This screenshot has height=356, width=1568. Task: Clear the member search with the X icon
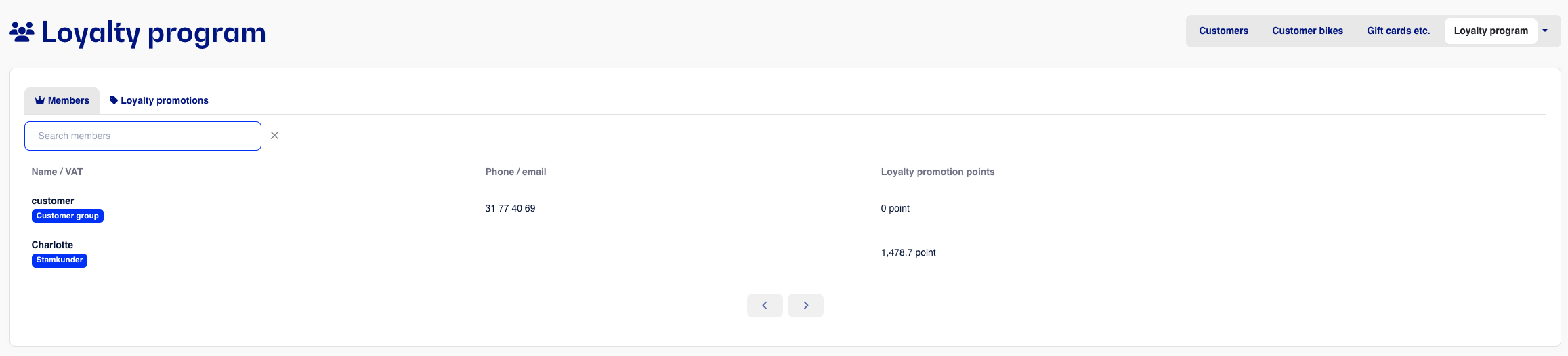pos(274,136)
